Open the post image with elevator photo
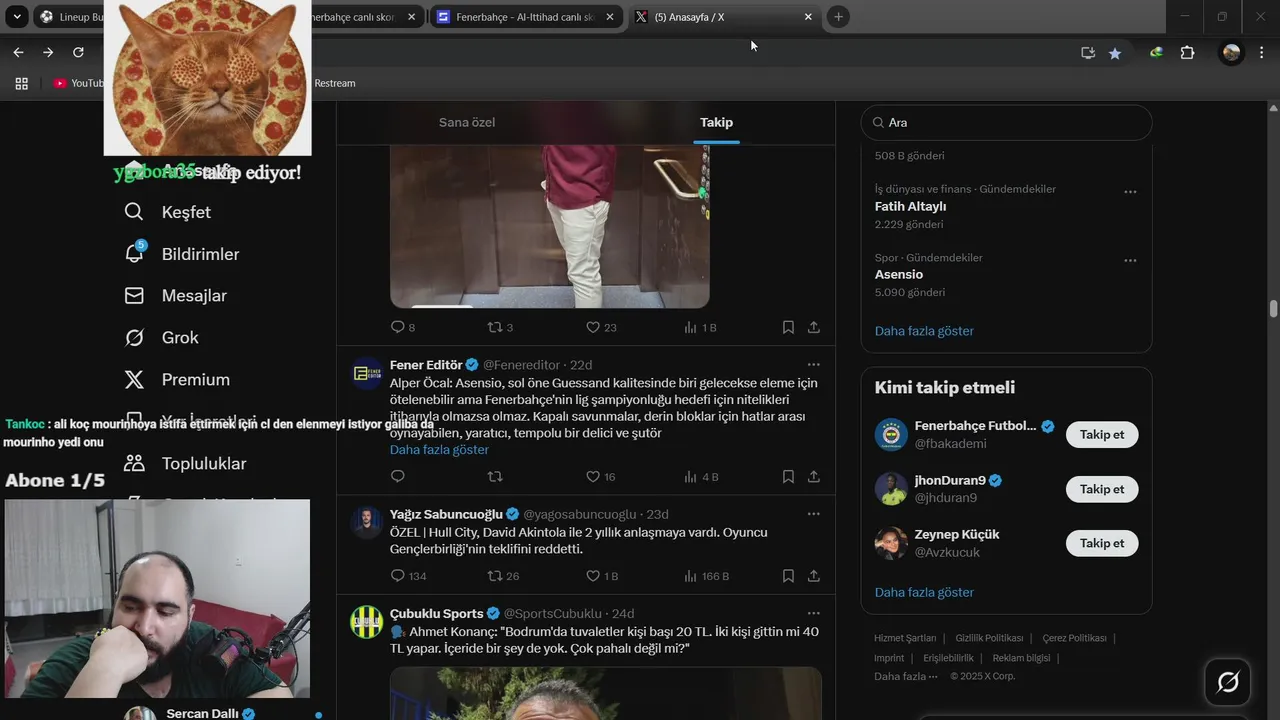 (550, 226)
